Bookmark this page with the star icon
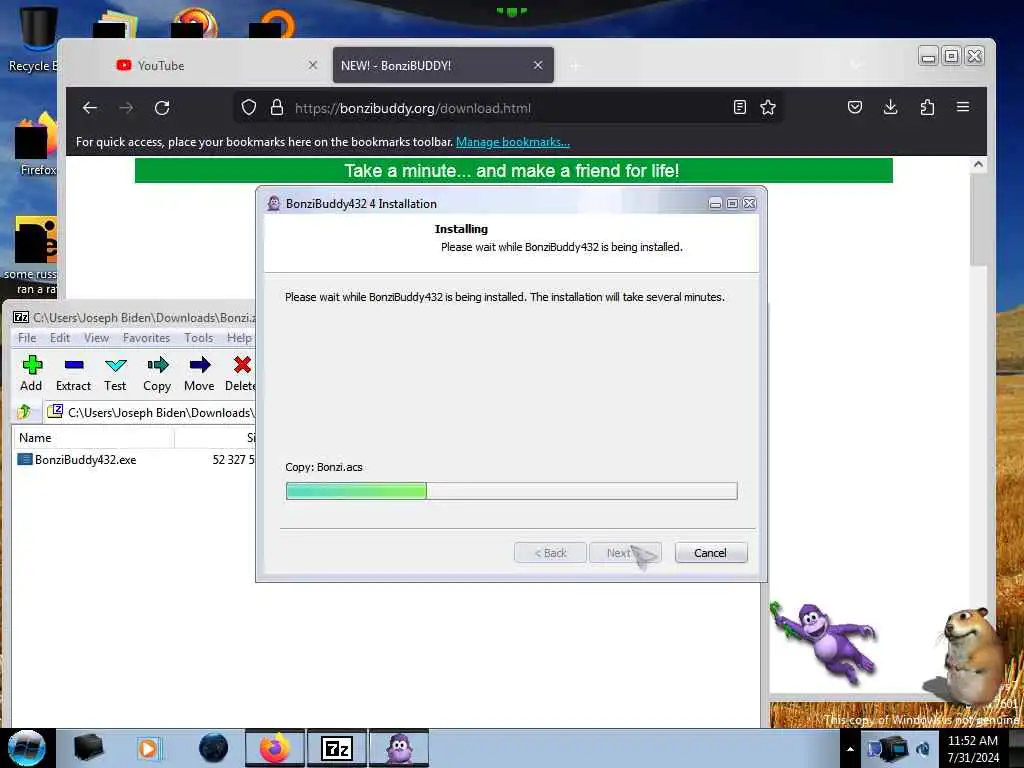This screenshot has width=1024, height=768. [x=768, y=107]
